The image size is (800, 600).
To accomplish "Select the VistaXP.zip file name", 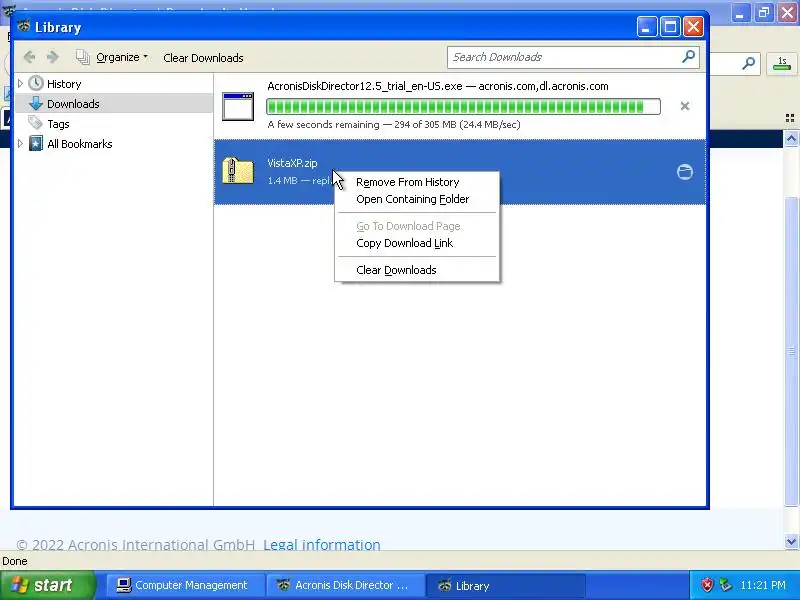I will (x=292, y=163).
